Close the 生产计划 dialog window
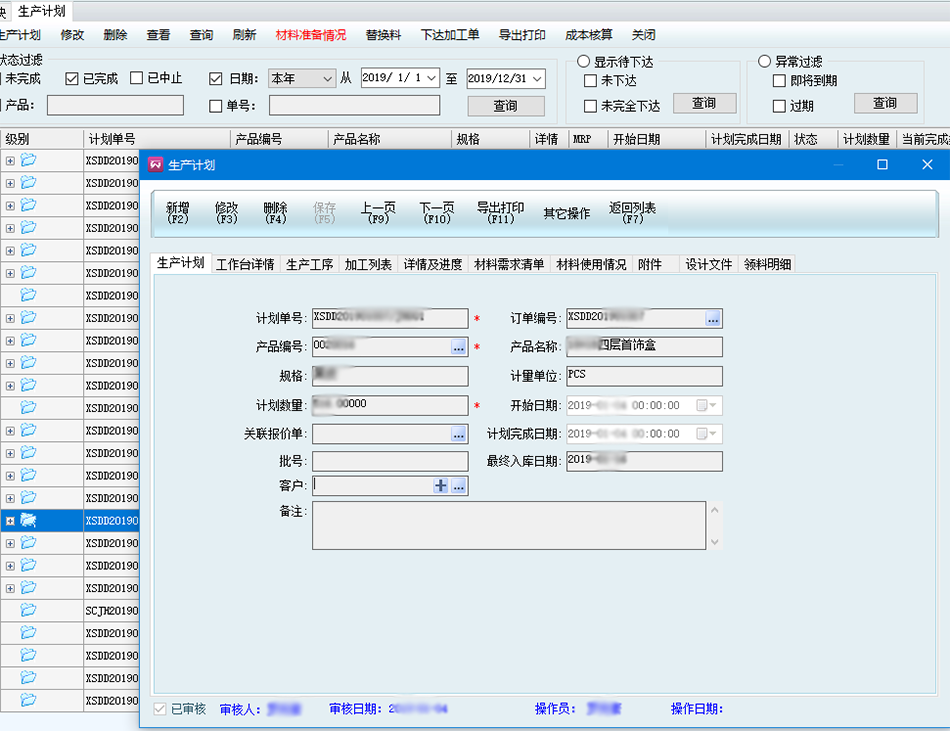Image resolution: width=950 pixels, height=731 pixels. pyautogui.click(x=927, y=165)
